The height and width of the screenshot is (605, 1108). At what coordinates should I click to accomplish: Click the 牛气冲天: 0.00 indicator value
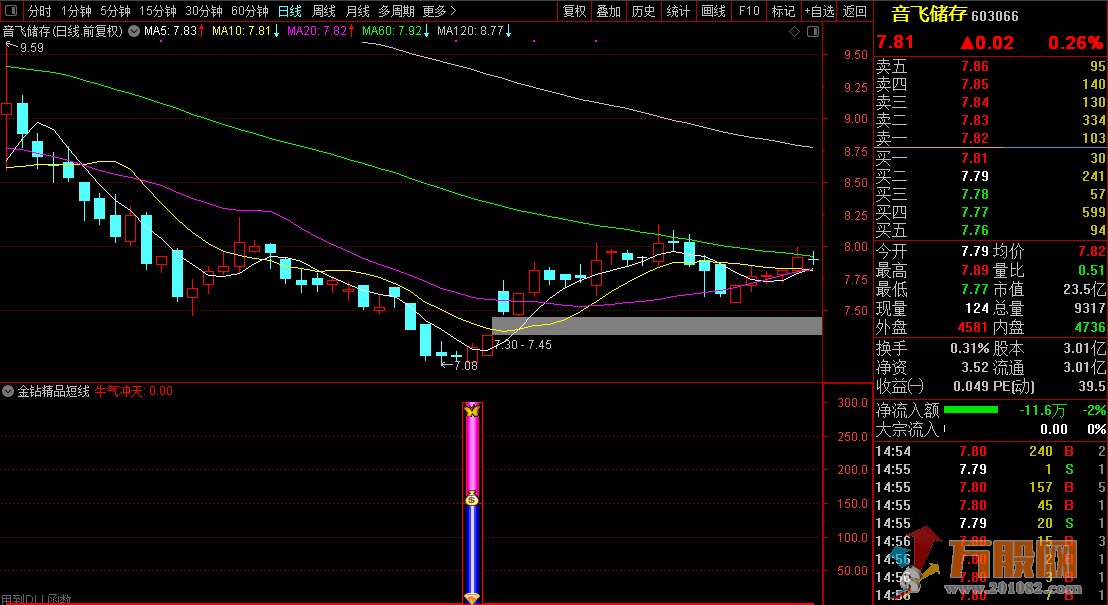134,391
